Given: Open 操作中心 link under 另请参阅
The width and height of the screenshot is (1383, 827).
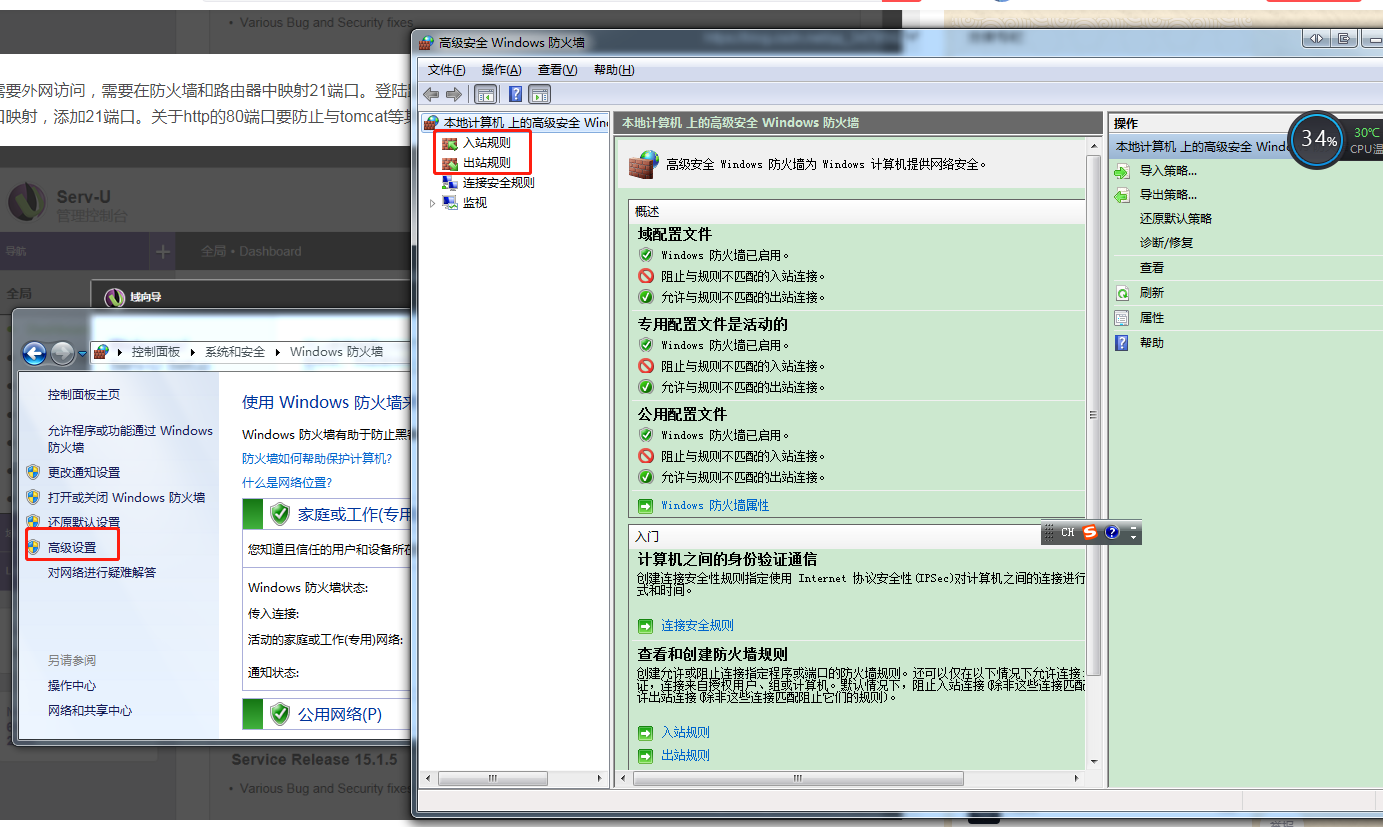Looking at the screenshot, I should click(x=72, y=686).
